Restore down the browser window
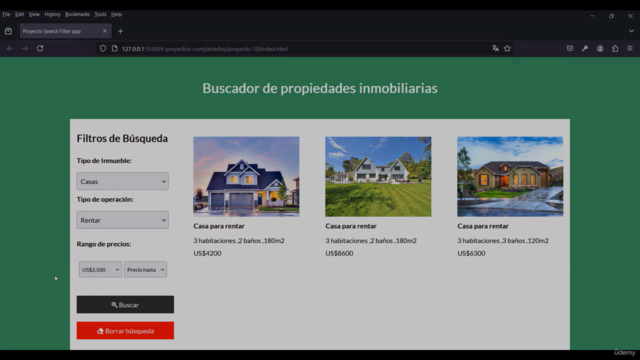640x360 pixels. 611,16
